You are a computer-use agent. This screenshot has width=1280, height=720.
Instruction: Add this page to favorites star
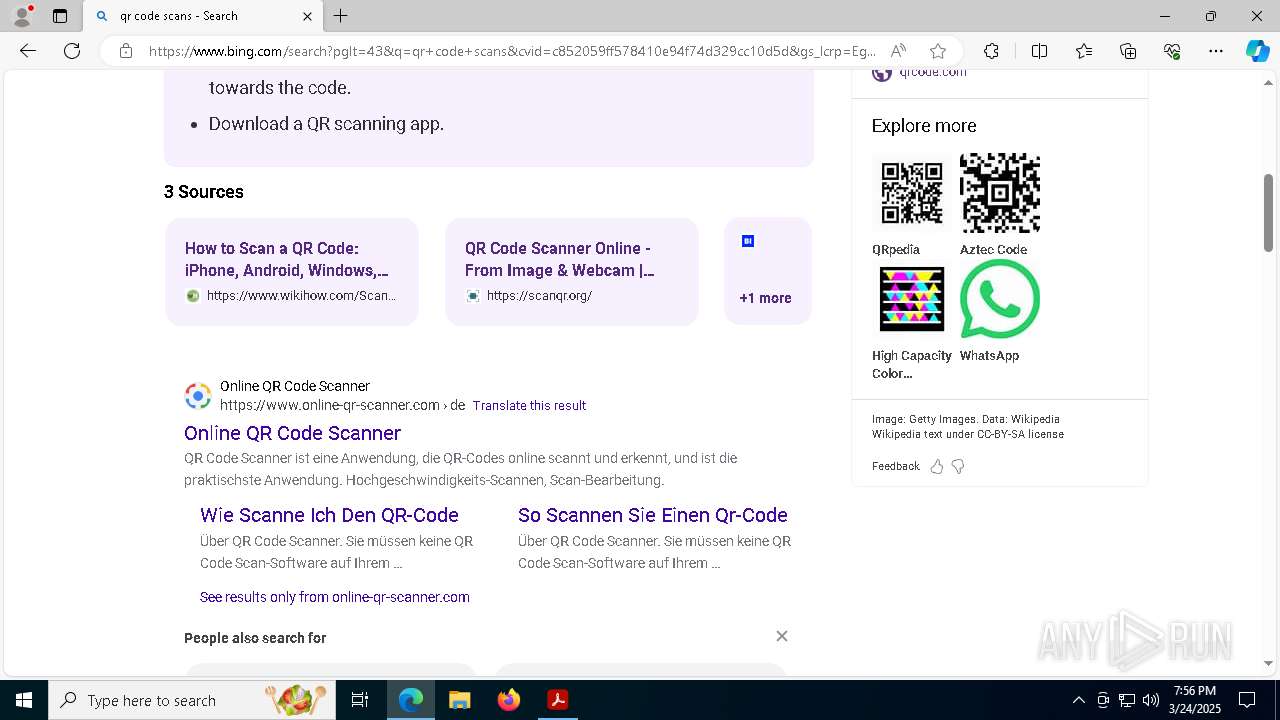[x=937, y=51]
